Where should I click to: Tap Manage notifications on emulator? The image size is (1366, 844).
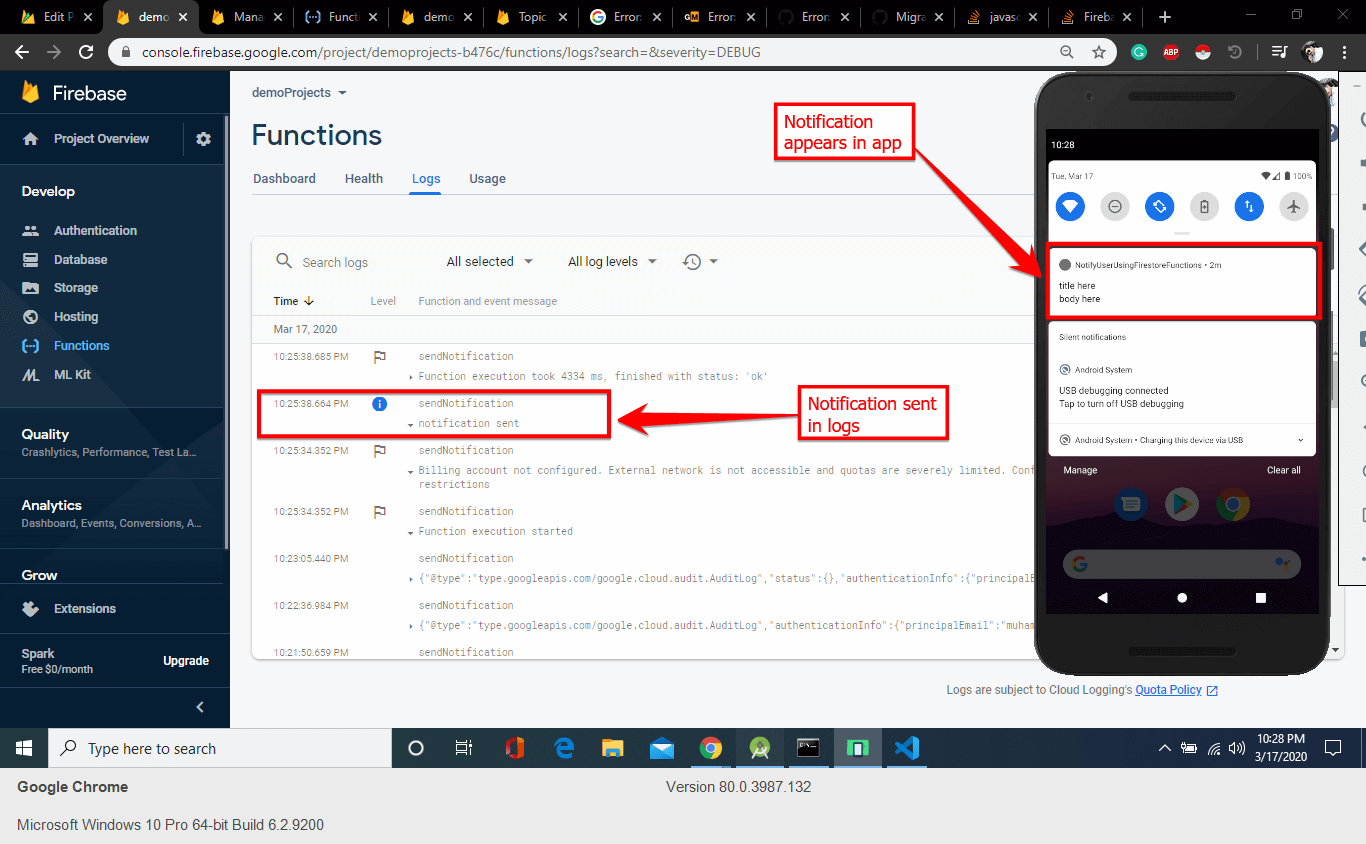(1080, 470)
